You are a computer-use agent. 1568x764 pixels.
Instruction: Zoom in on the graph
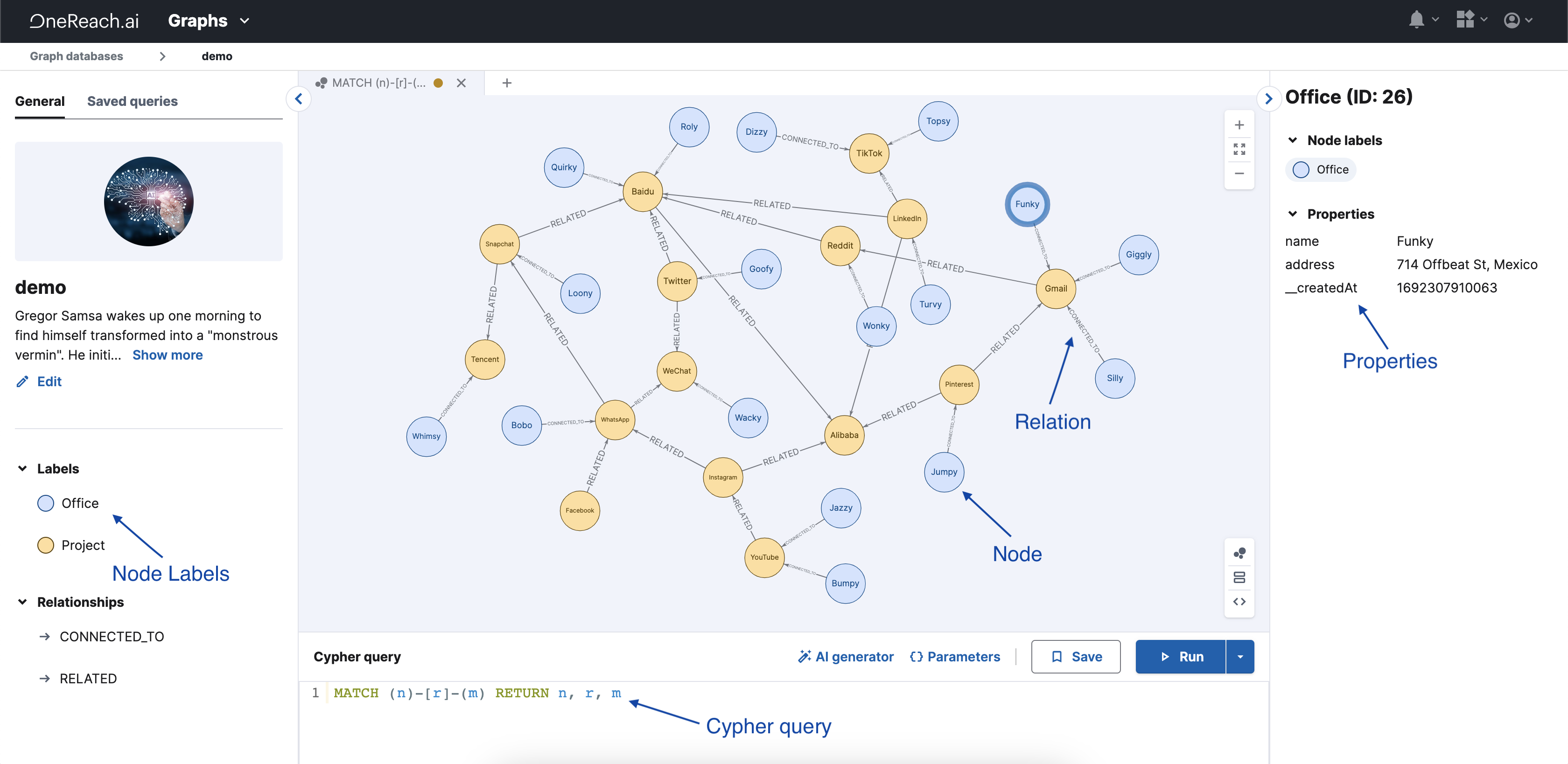click(x=1239, y=125)
